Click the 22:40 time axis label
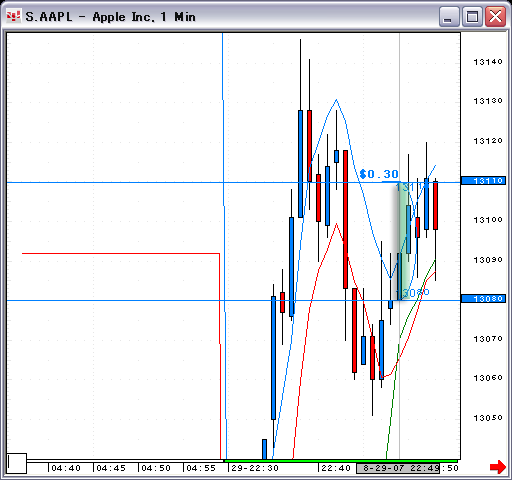This screenshot has width=512, height=480. (x=336, y=468)
